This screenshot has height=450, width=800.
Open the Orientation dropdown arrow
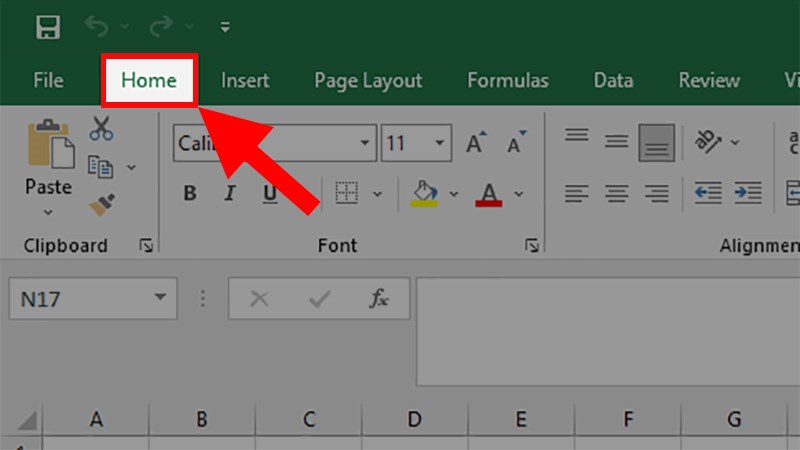(735, 142)
